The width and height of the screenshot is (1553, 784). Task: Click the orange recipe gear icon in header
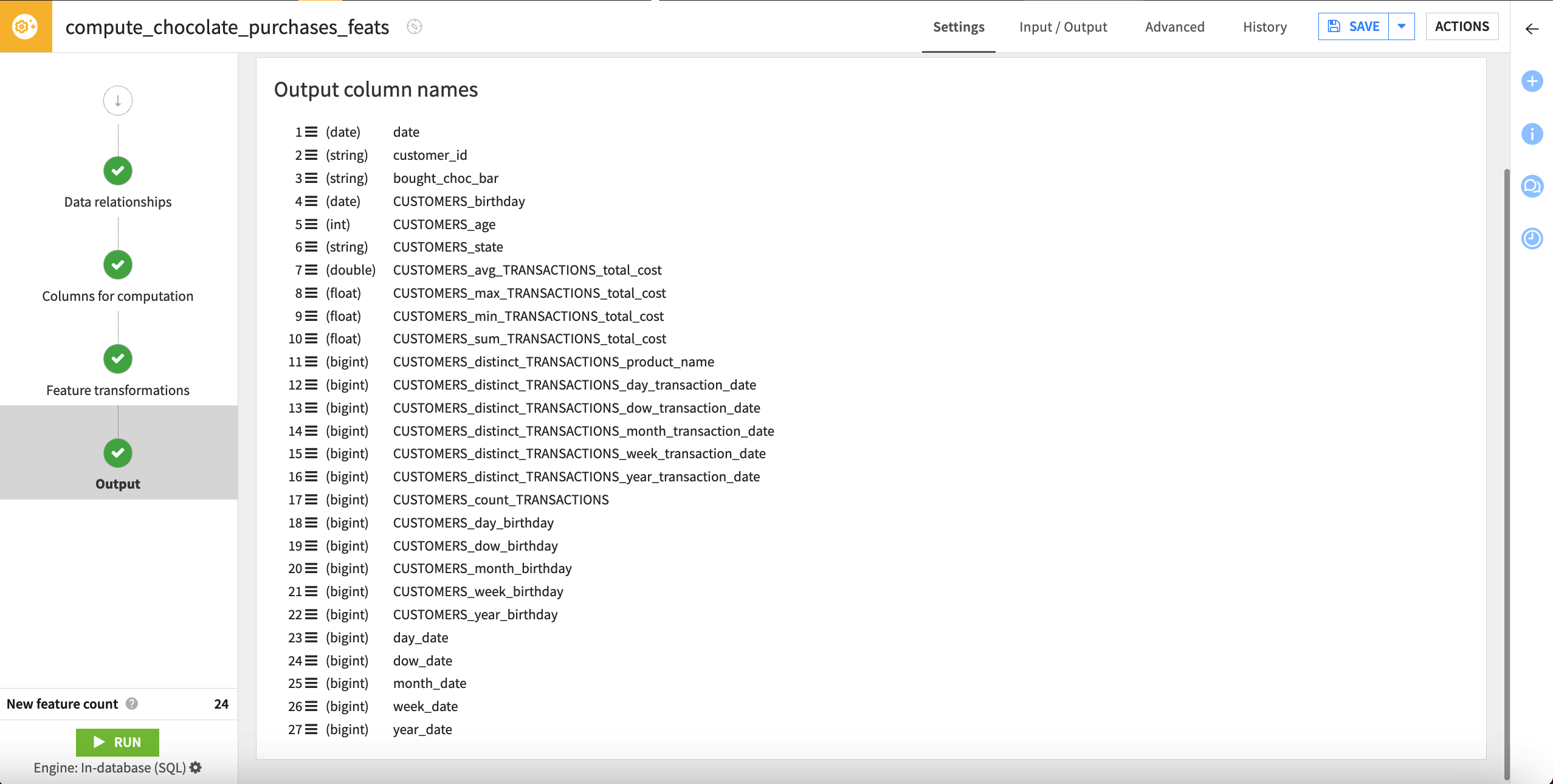click(25, 26)
